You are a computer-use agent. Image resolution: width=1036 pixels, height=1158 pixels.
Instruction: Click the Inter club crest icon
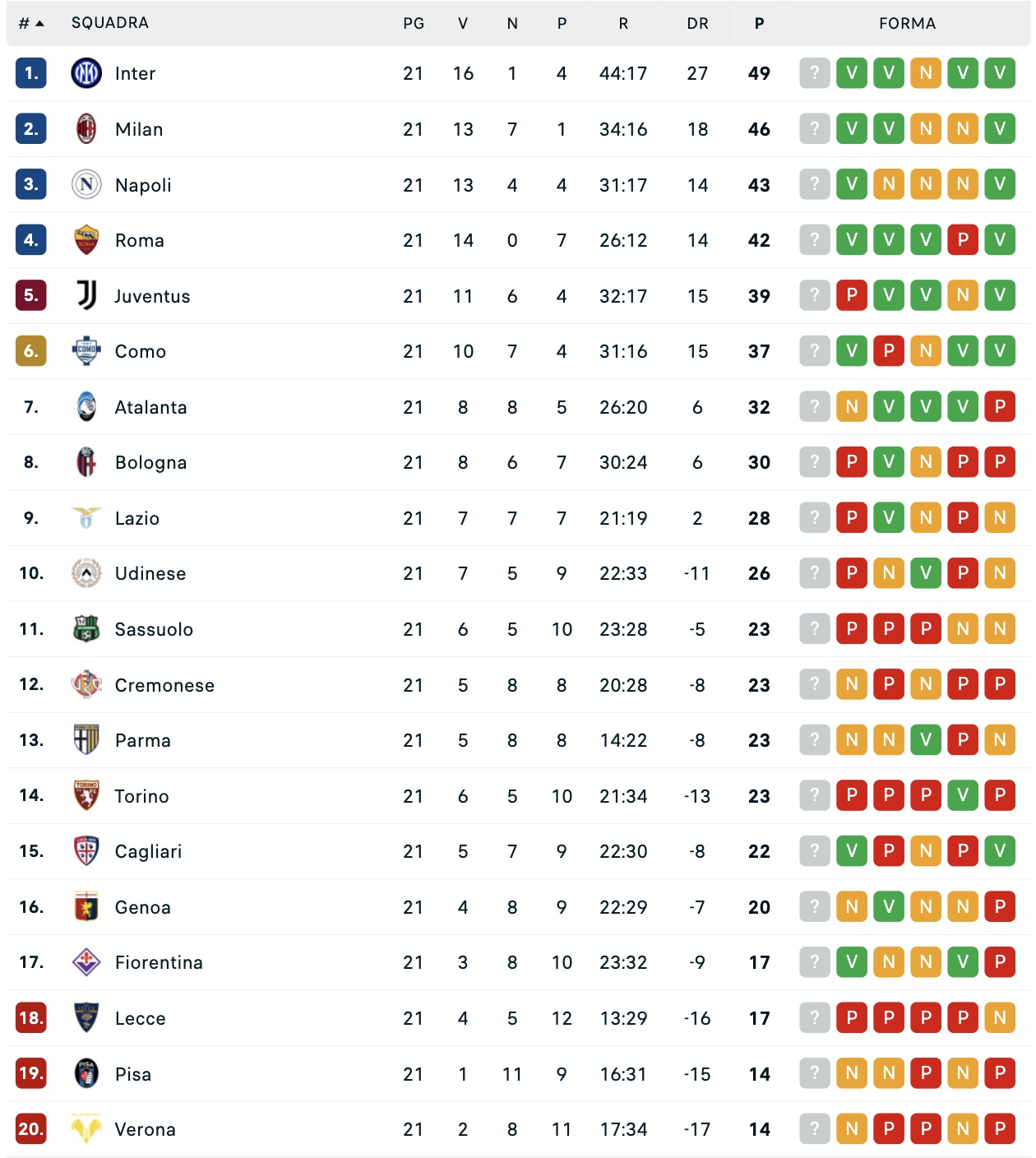[86, 73]
